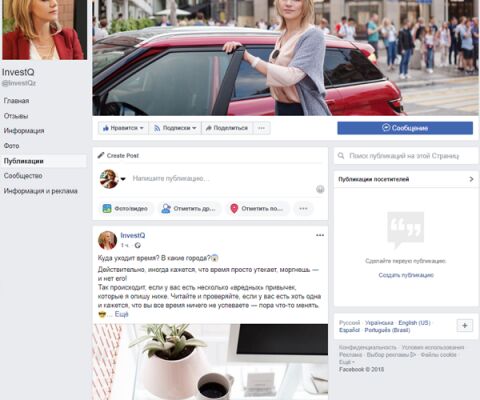This screenshot has height=400, width=480.
Task: Open the Условия использования footer link
Action: coord(433,347)
